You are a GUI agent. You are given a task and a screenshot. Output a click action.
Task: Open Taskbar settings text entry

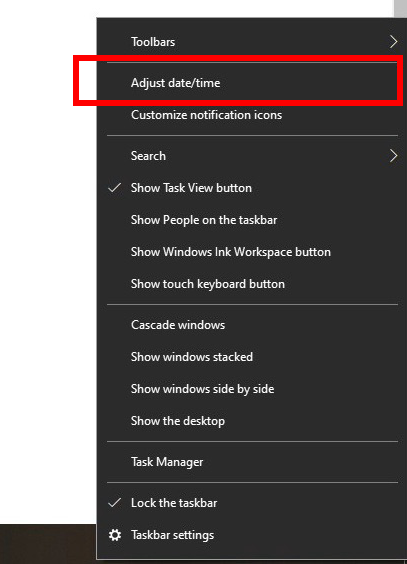[x=173, y=535]
